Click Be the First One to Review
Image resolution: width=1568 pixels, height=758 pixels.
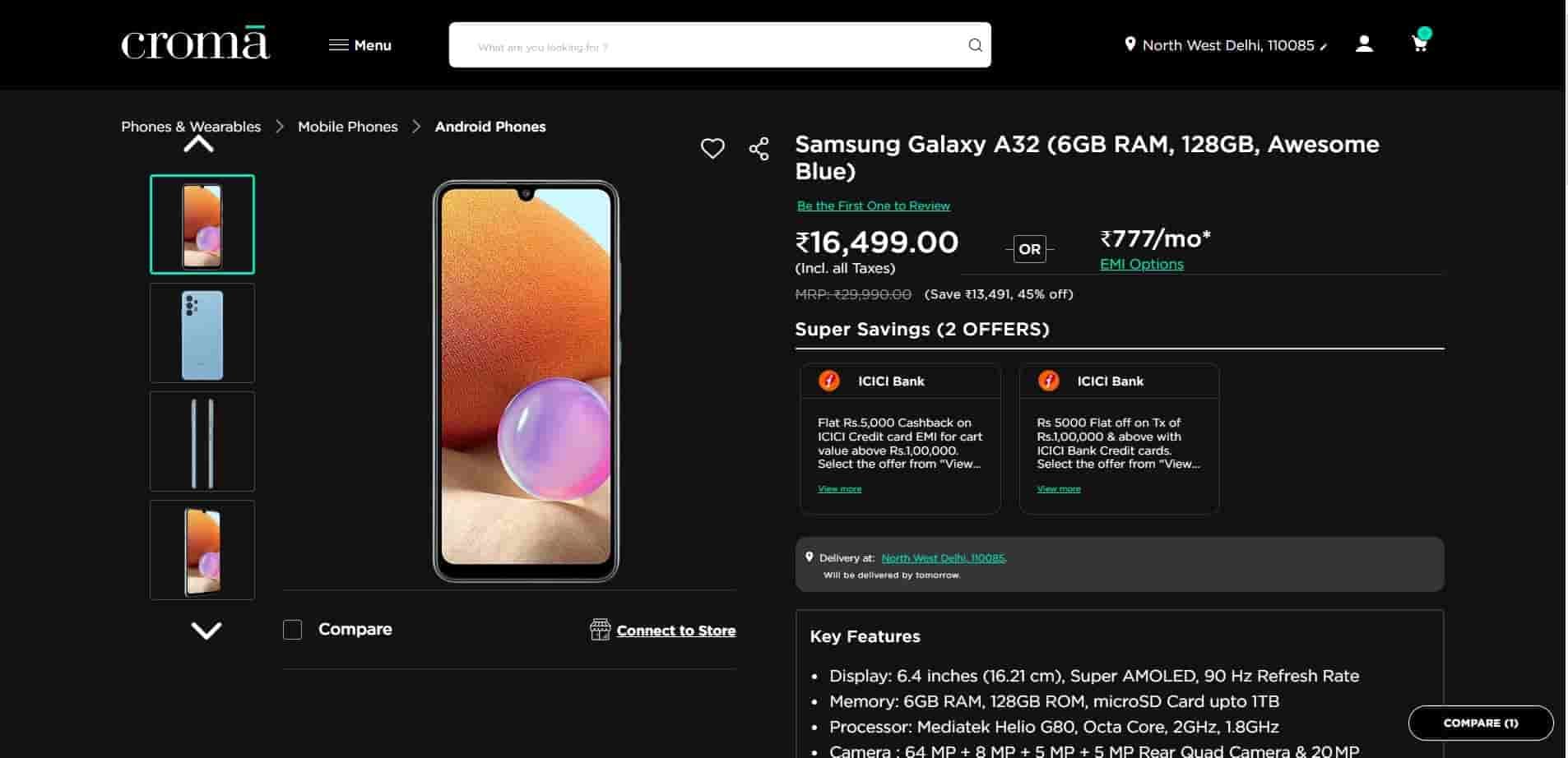click(x=873, y=206)
